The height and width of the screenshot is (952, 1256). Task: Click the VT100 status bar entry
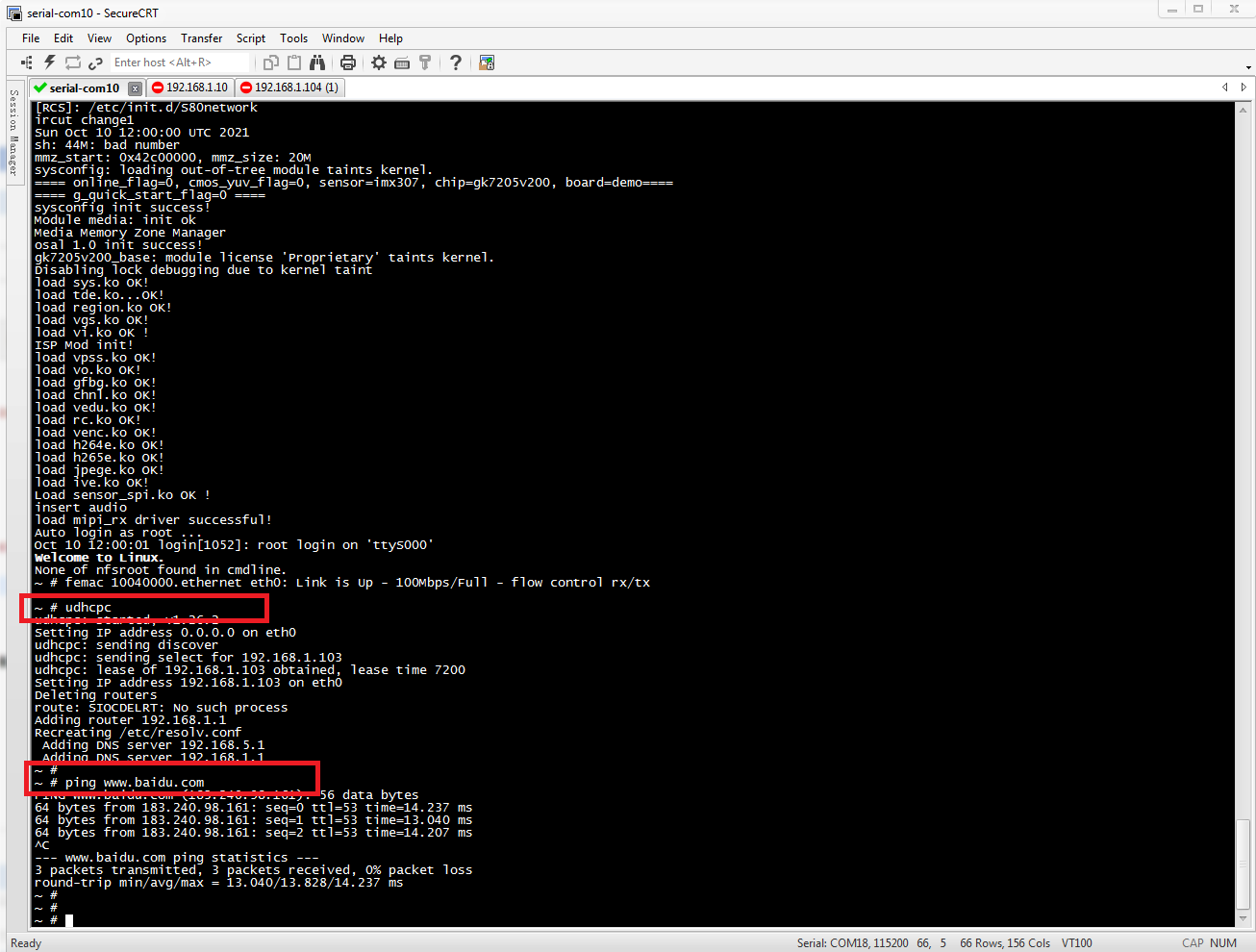coord(1076,943)
